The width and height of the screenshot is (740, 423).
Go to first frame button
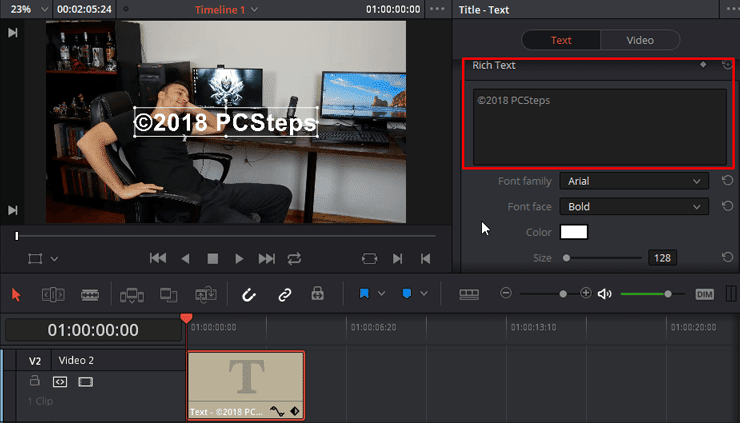(158, 258)
